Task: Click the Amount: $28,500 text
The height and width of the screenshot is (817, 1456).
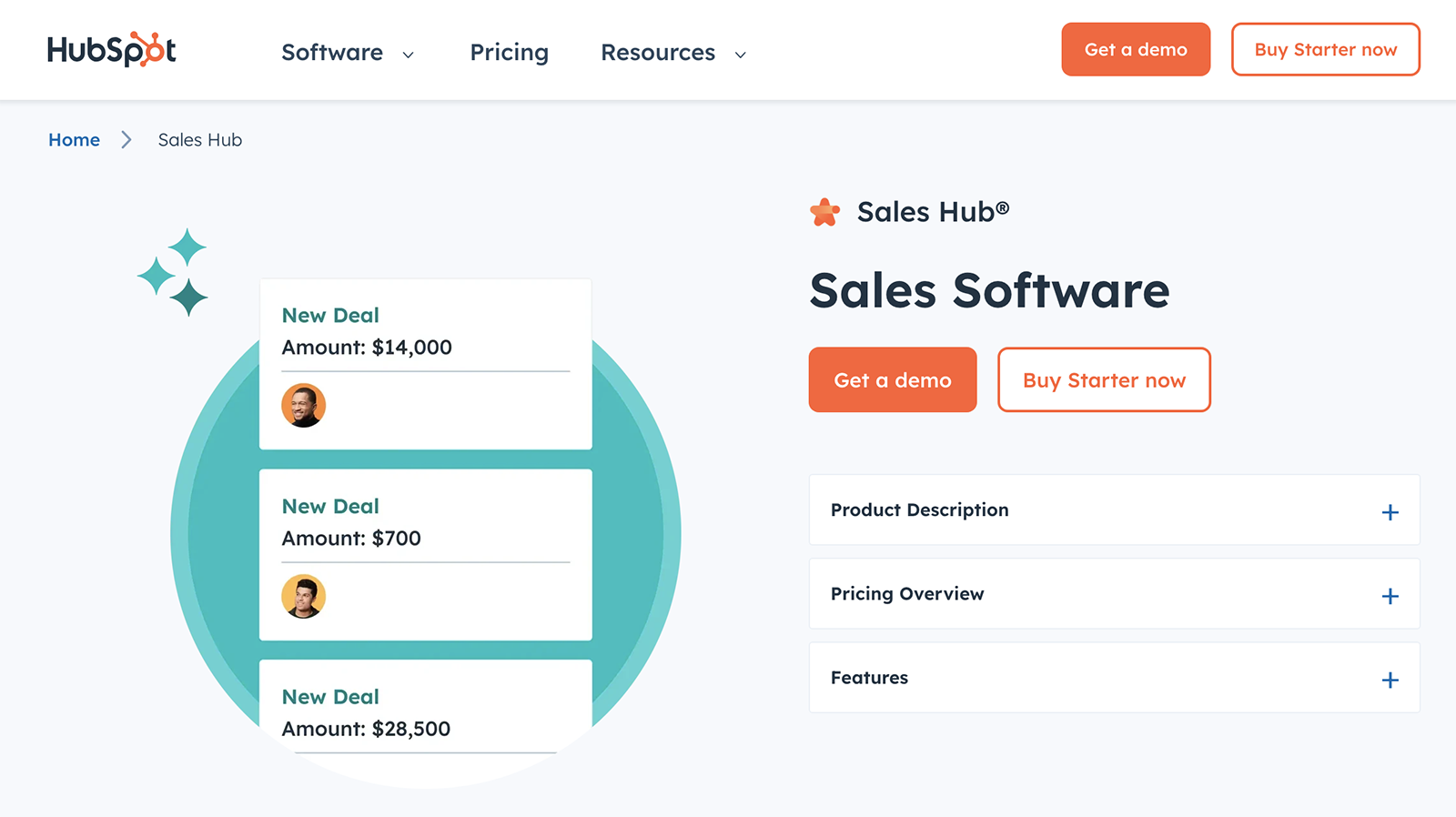Action: tap(366, 729)
